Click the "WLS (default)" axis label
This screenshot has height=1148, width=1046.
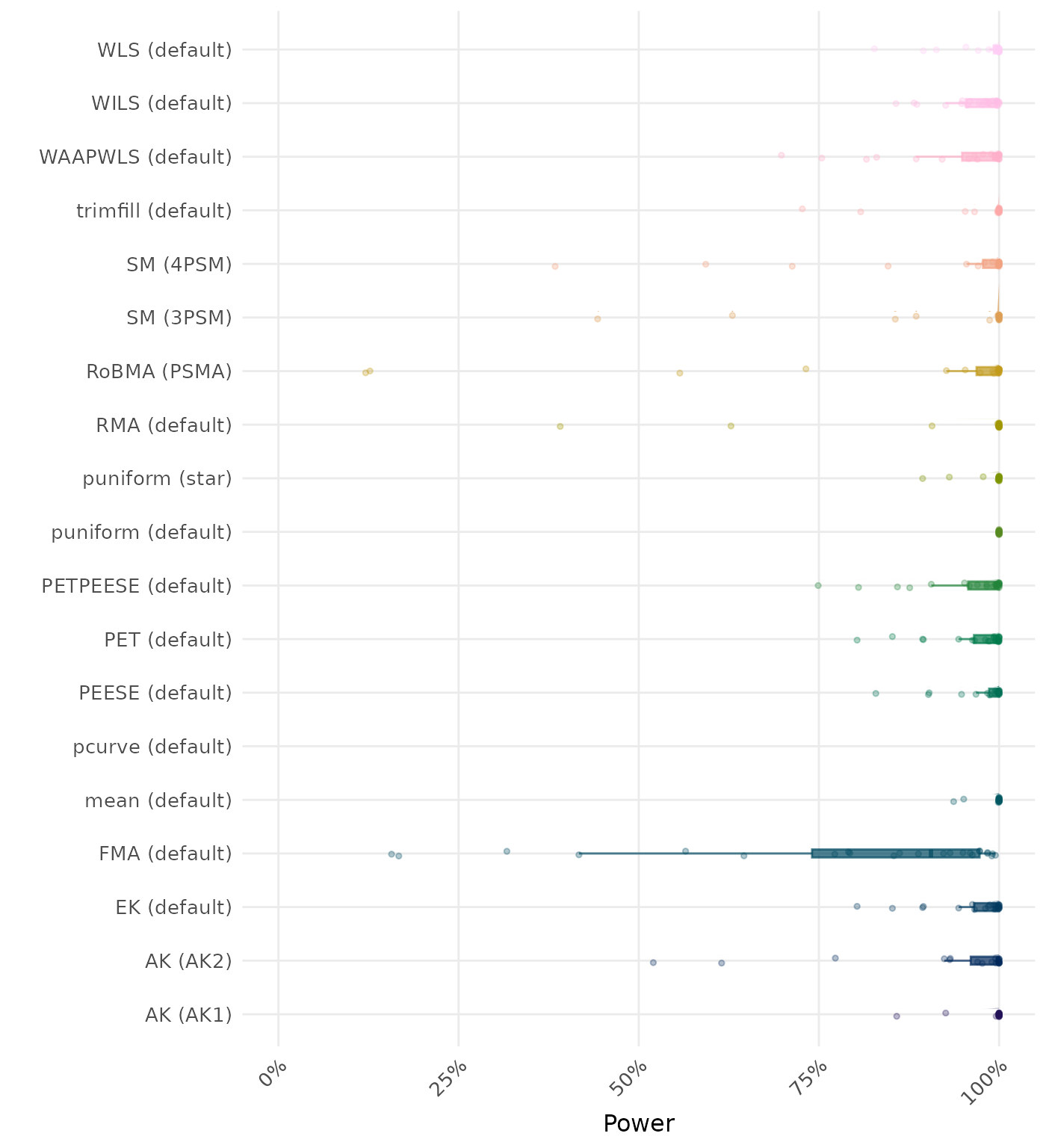coord(164,50)
